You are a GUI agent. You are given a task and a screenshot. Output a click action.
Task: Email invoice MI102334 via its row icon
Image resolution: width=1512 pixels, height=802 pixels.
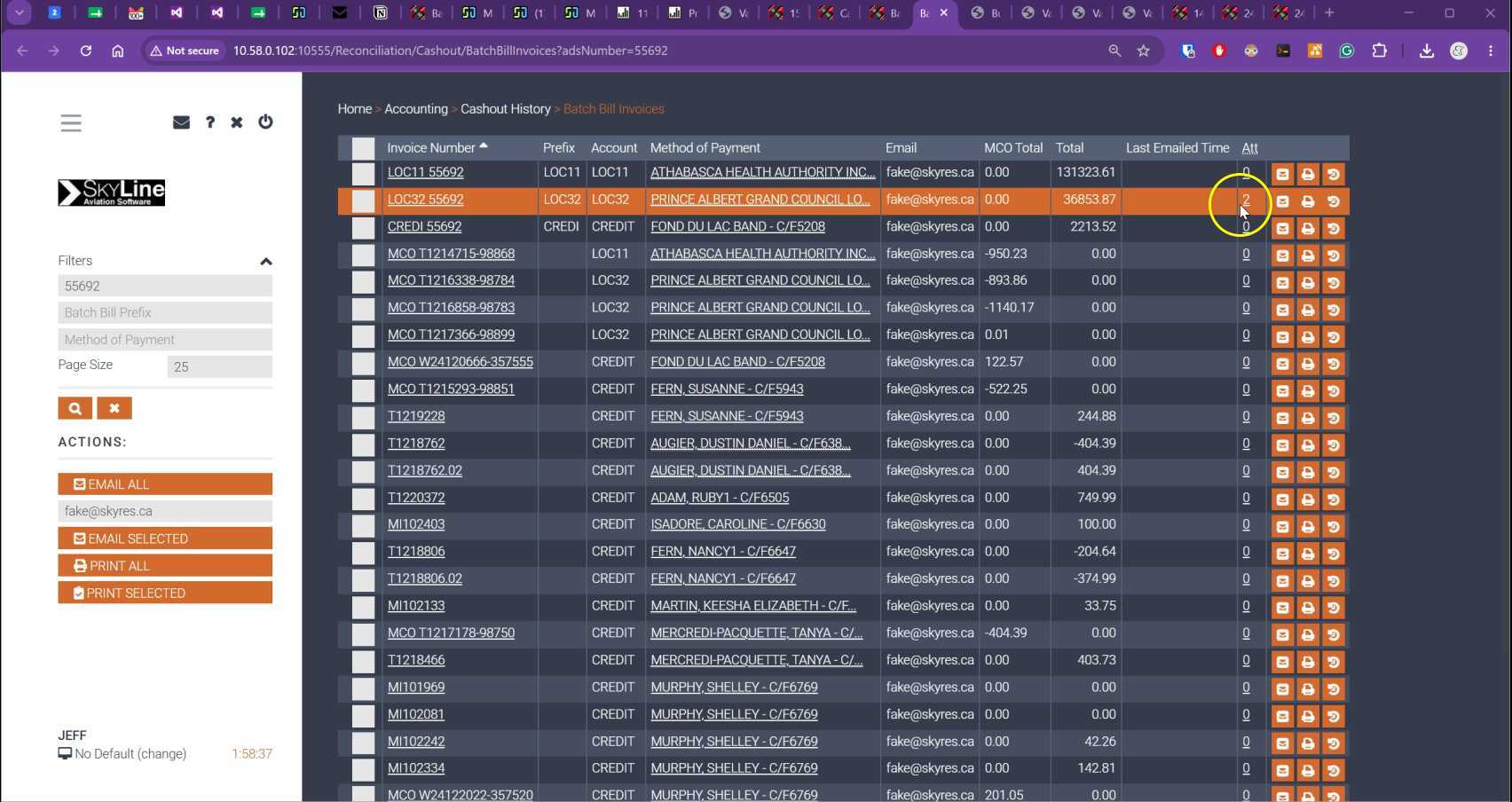(1282, 770)
